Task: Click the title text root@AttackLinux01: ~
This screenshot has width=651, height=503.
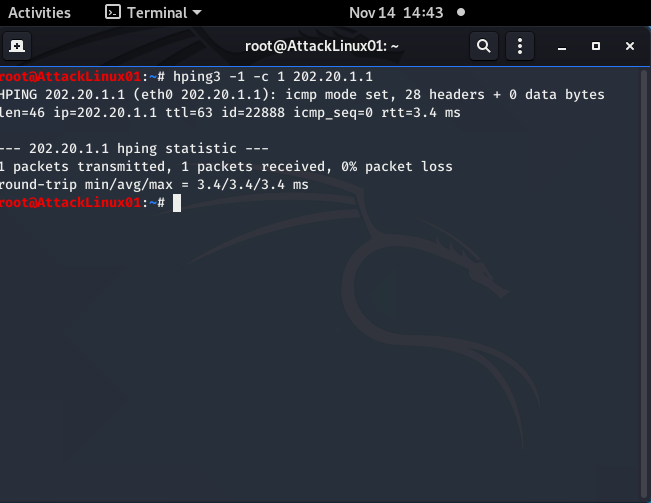Action: [x=321, y=46]
